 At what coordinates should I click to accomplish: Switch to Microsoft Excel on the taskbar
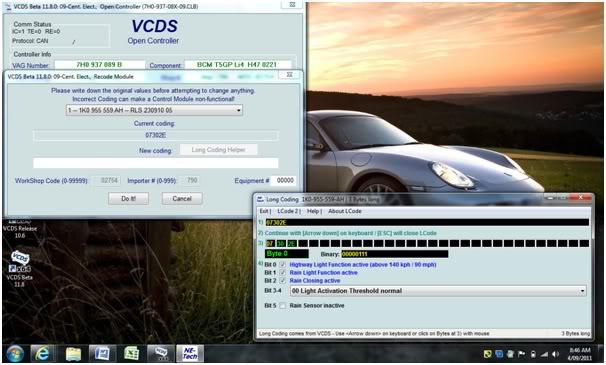pos(131,353)
